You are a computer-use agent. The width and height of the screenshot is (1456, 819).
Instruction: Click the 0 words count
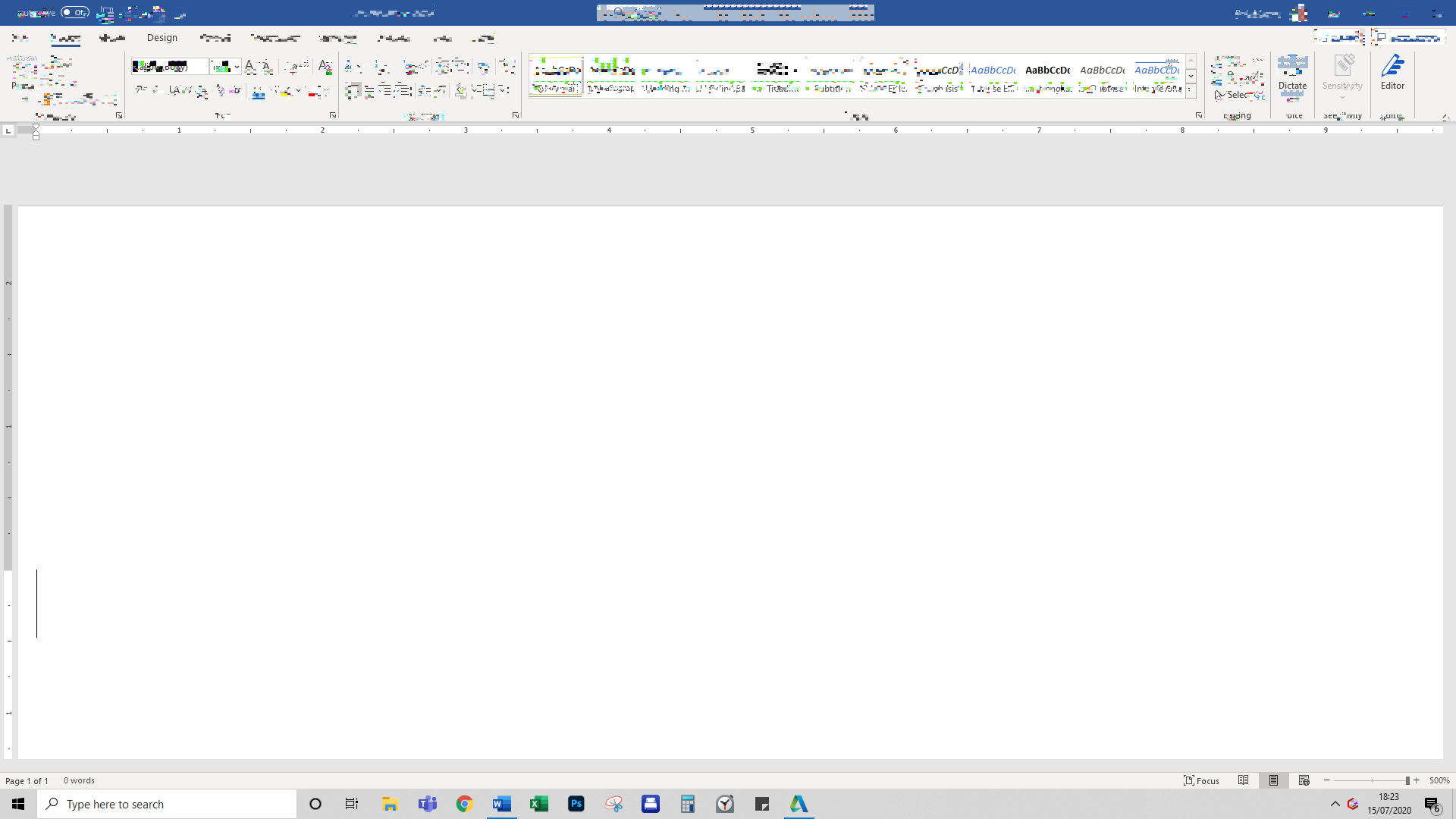point(79,780)
